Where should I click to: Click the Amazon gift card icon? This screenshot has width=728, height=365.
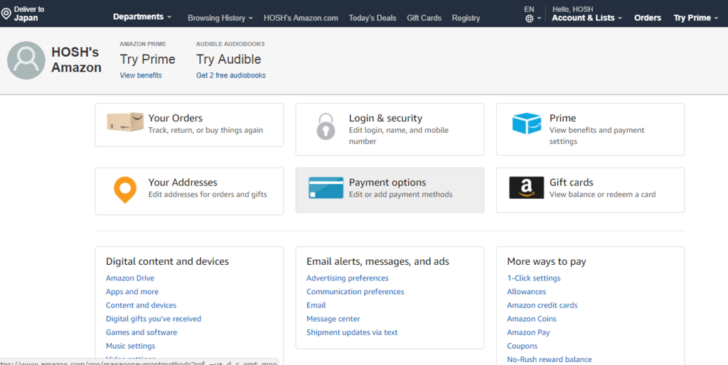(x=526, y=188)
